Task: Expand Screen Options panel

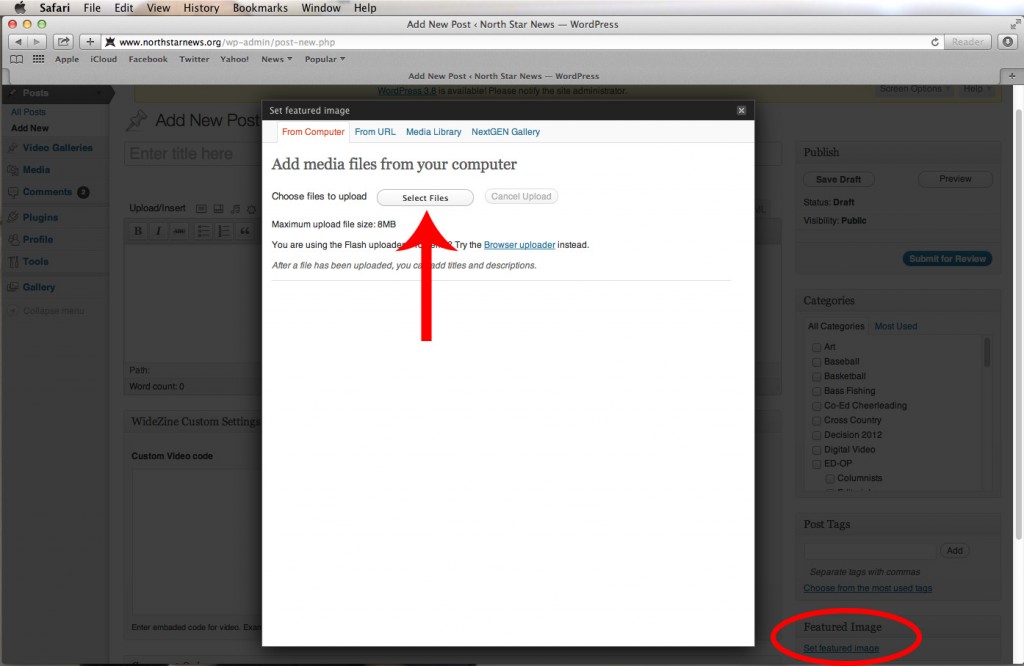Action: pyautogui.click(x=914, y=89)
